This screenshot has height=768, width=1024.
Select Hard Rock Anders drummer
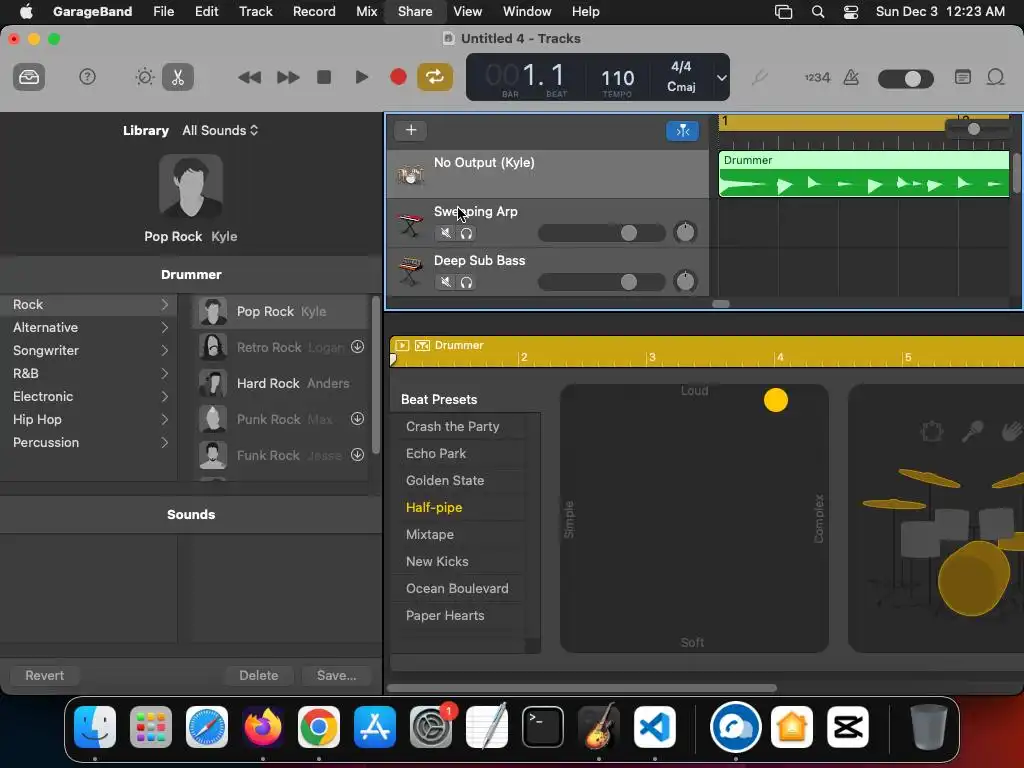tap(280, 383)
